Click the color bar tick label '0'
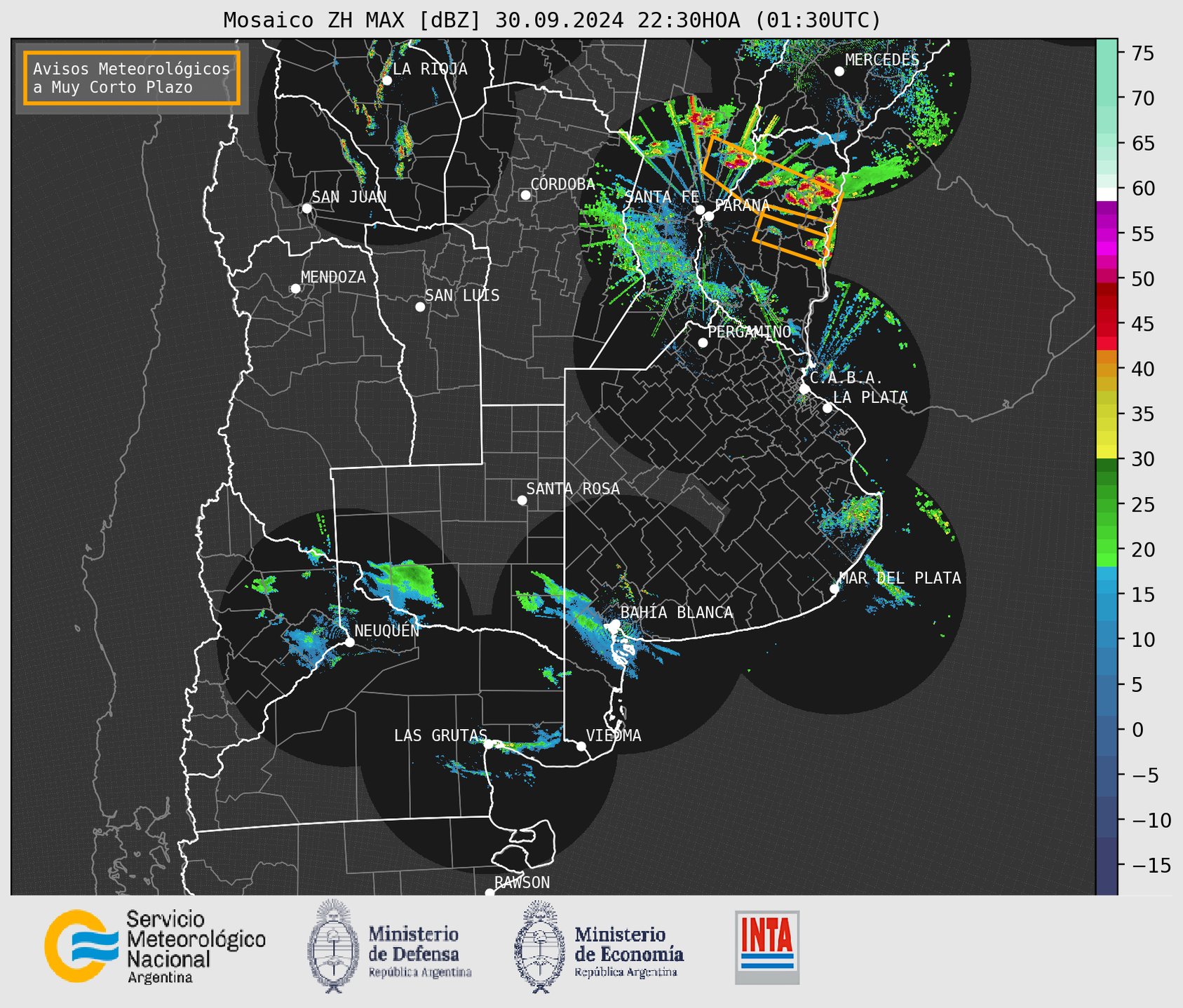The width and height of the screenshot is (1183, 1008). [1136, 730]
